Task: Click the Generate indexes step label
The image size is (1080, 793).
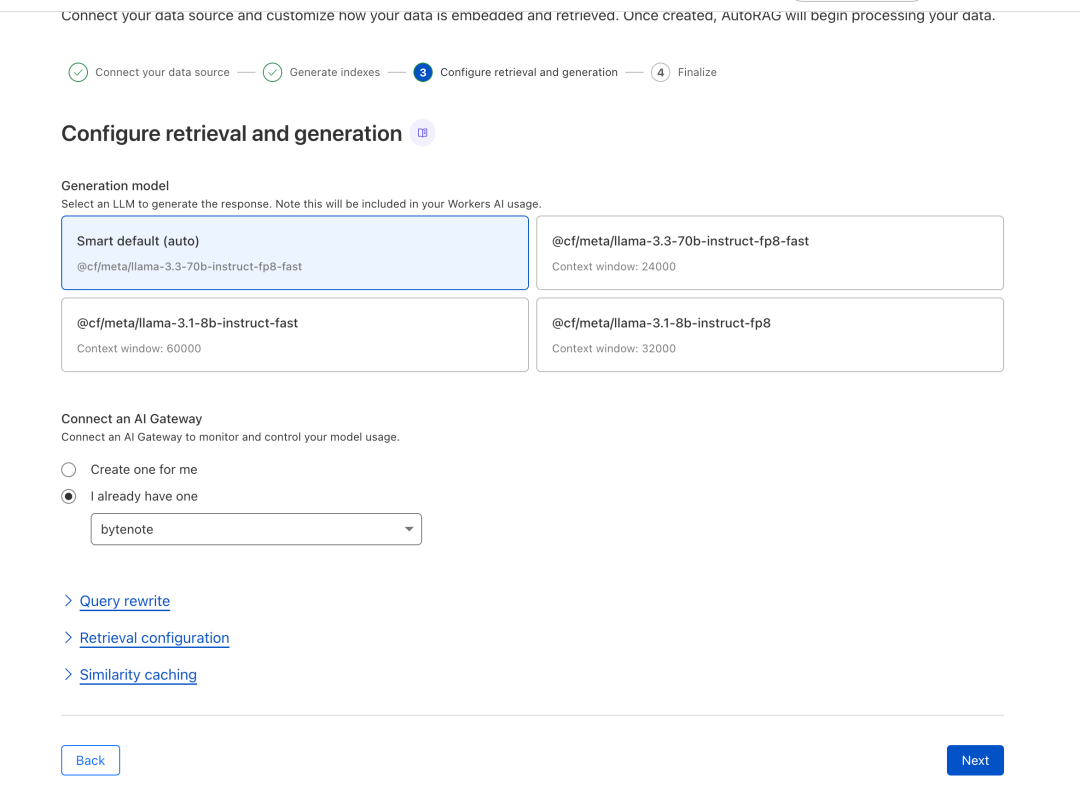Action: [x=336, y=72]
